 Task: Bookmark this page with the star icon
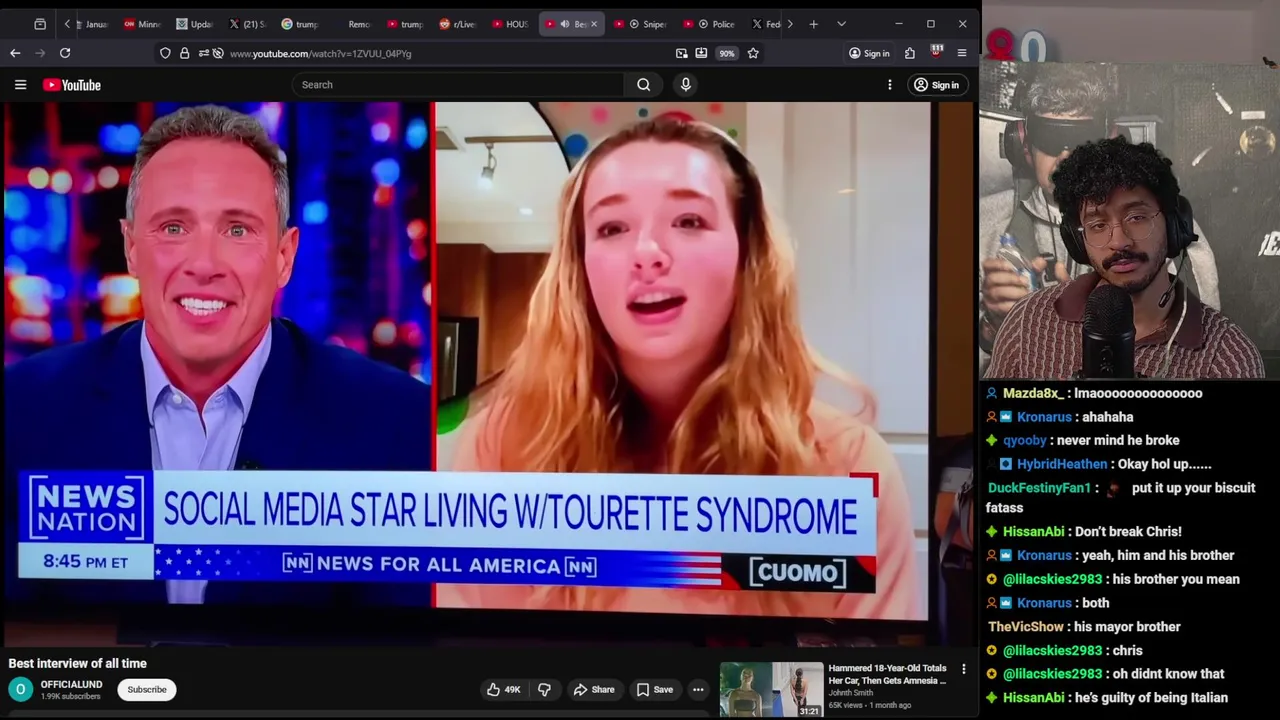753,53
